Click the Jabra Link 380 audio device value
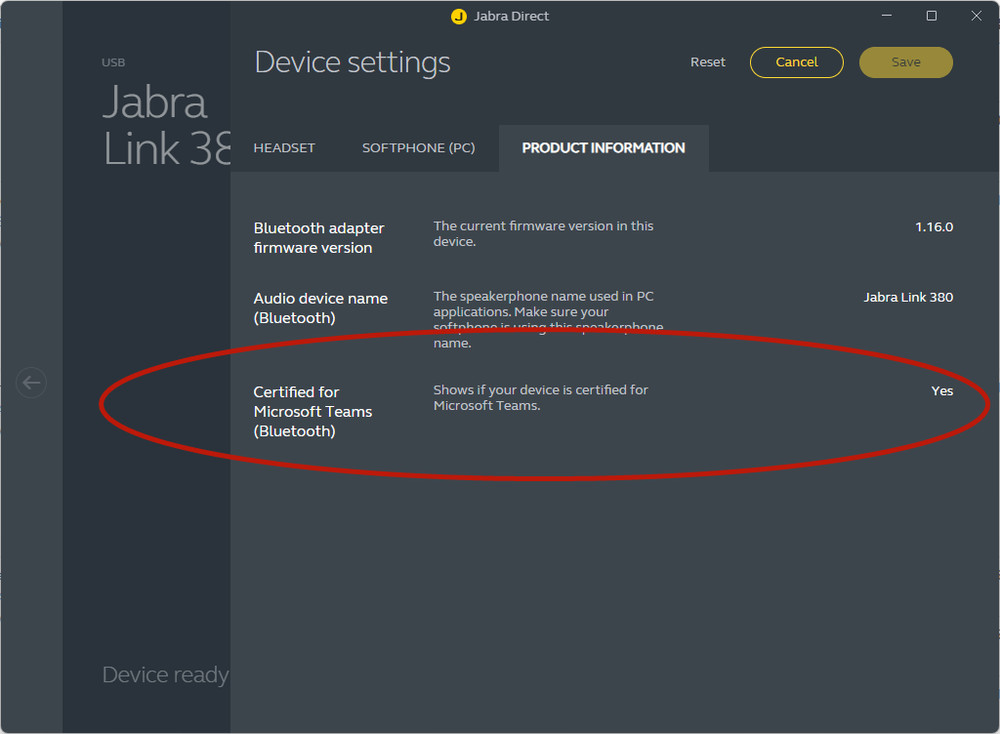The width and height of the screenshot is (1000, 734). [908, 296]
